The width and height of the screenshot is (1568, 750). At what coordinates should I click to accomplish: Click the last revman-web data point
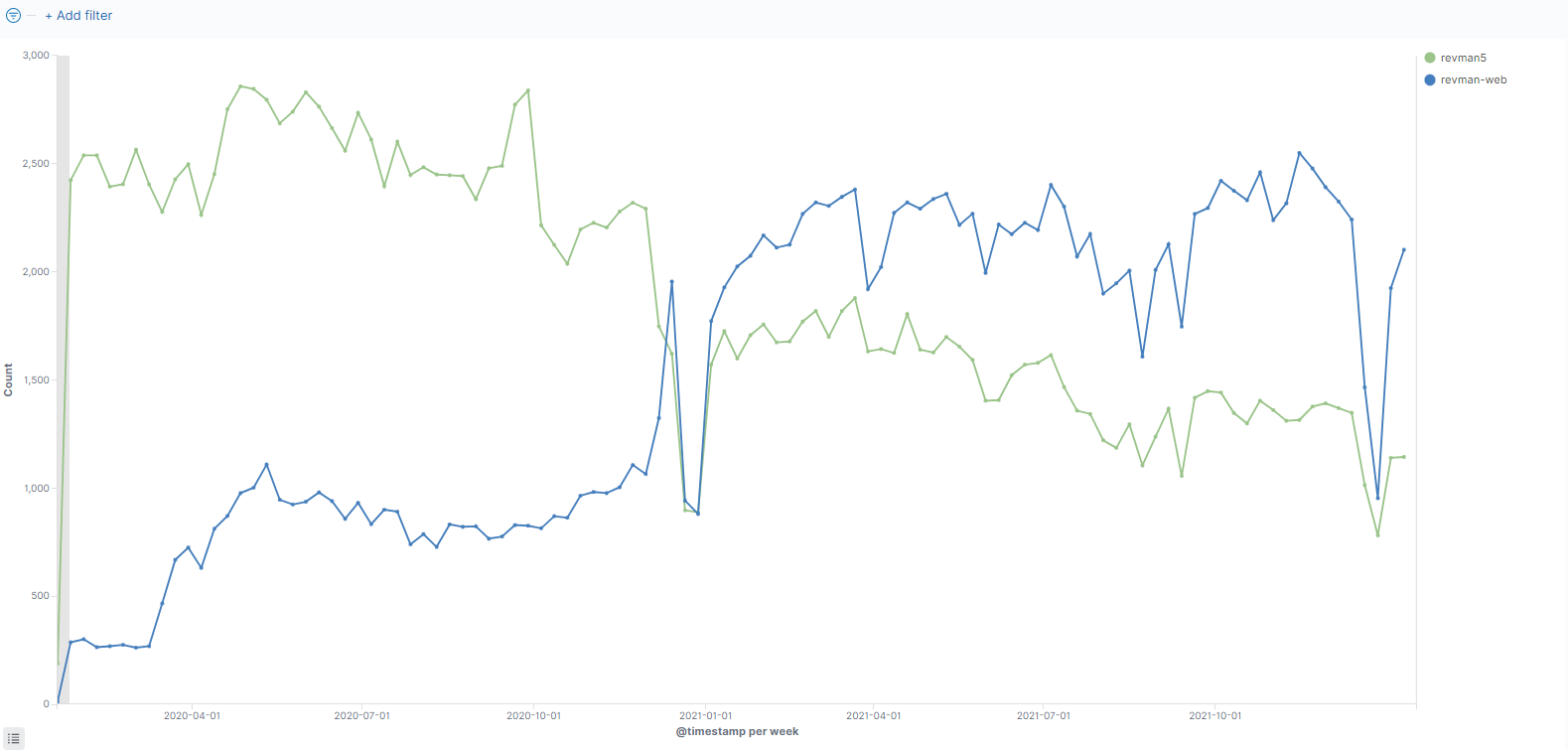tap(1403, 250)
